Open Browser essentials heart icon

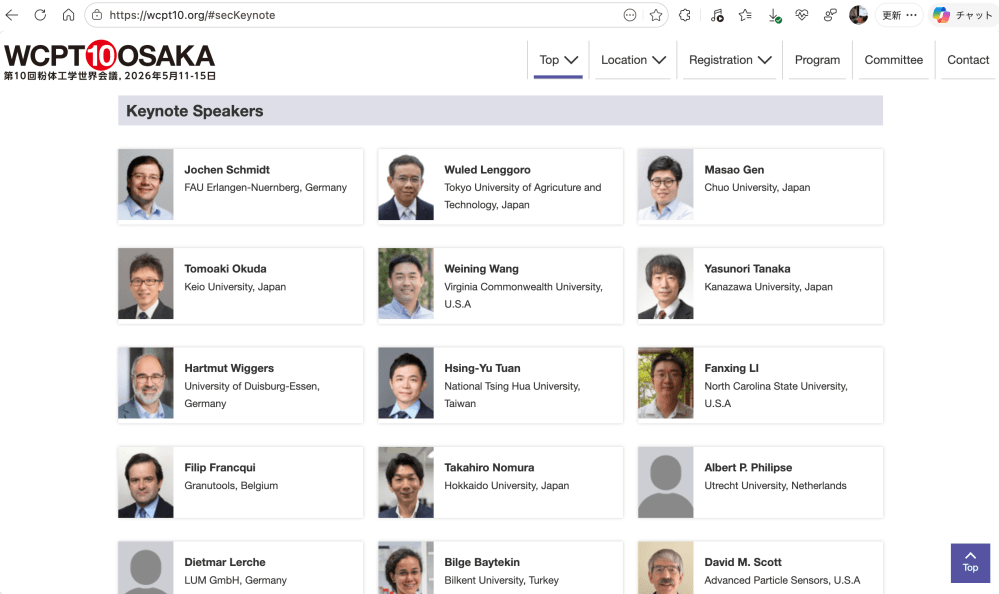(801, 15)
